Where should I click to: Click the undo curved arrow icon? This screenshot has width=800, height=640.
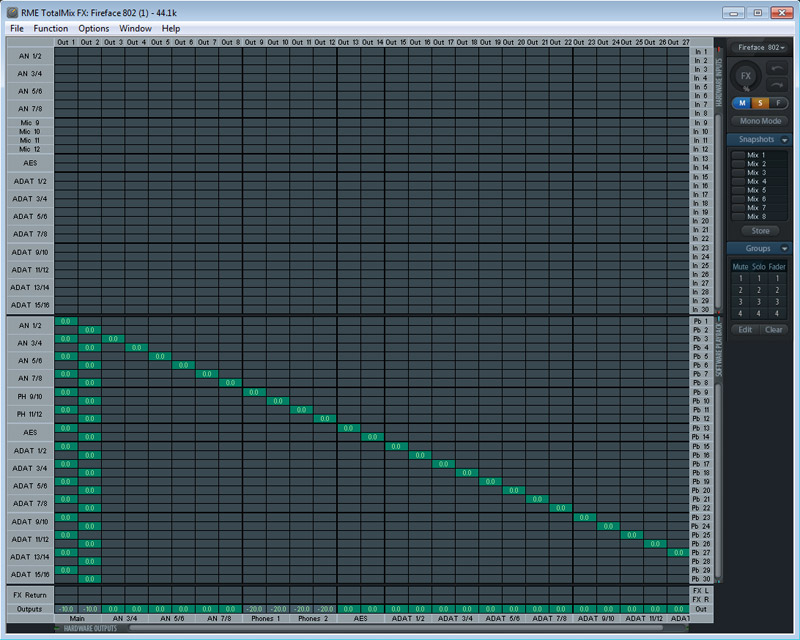[x=777, y=67]
